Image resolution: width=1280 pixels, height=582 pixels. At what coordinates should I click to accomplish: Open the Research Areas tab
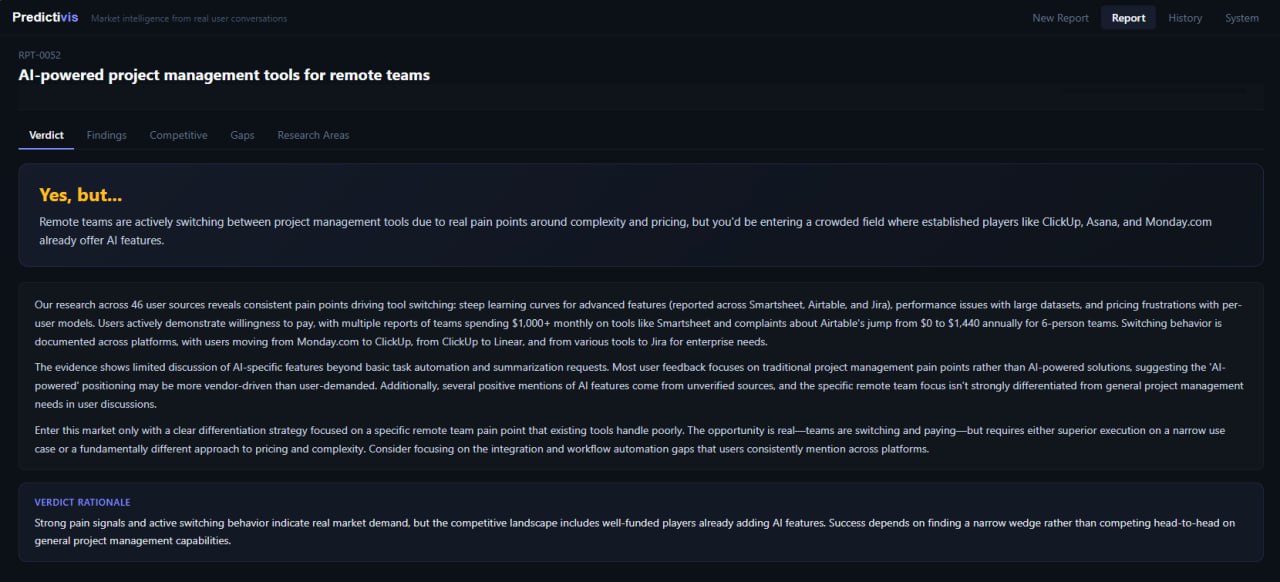(313, 135)
